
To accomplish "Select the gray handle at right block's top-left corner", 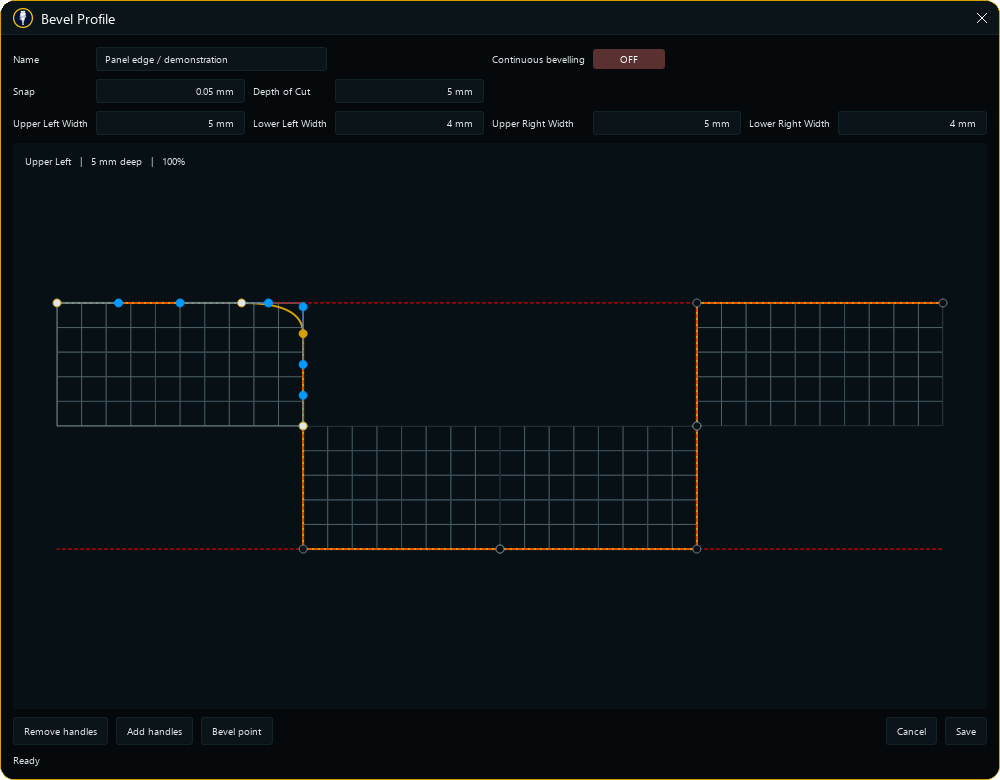I will click(696, 303).
